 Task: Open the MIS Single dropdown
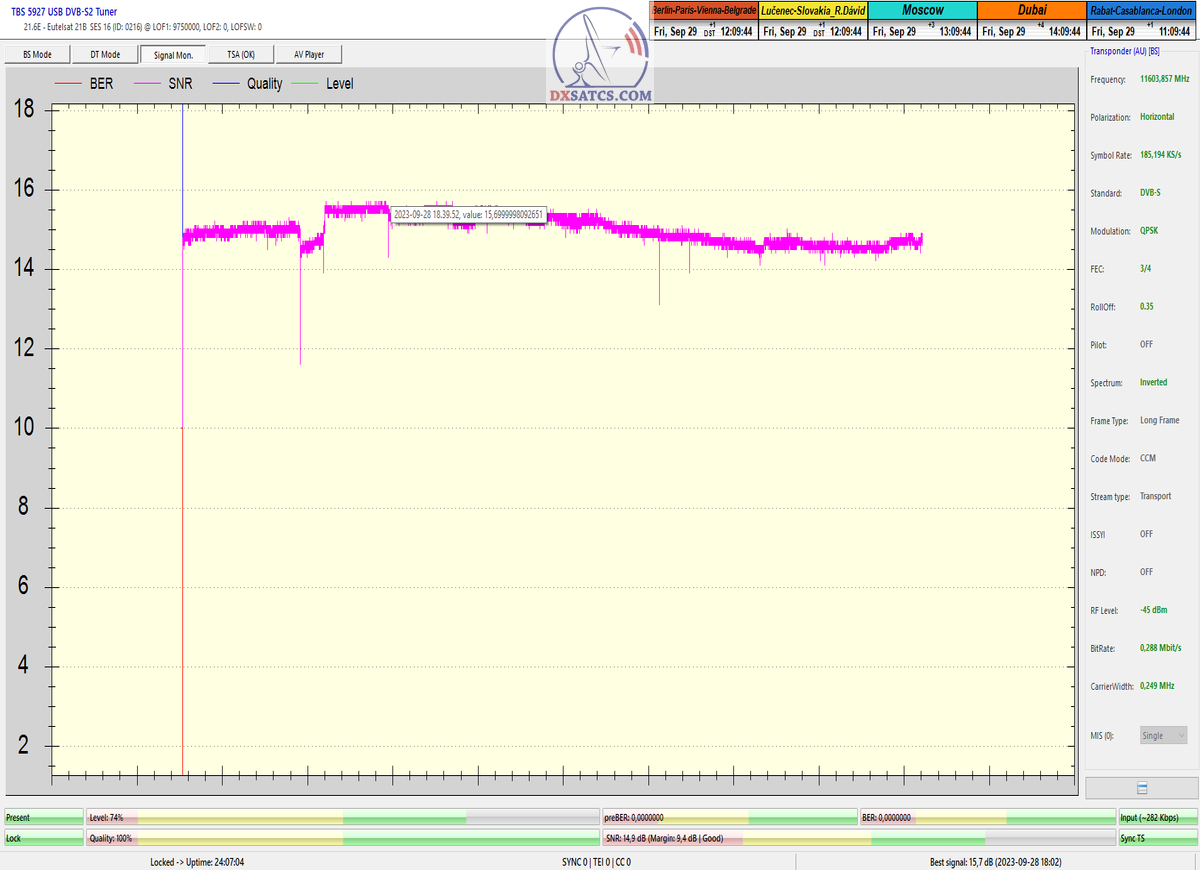[1163, 735]
